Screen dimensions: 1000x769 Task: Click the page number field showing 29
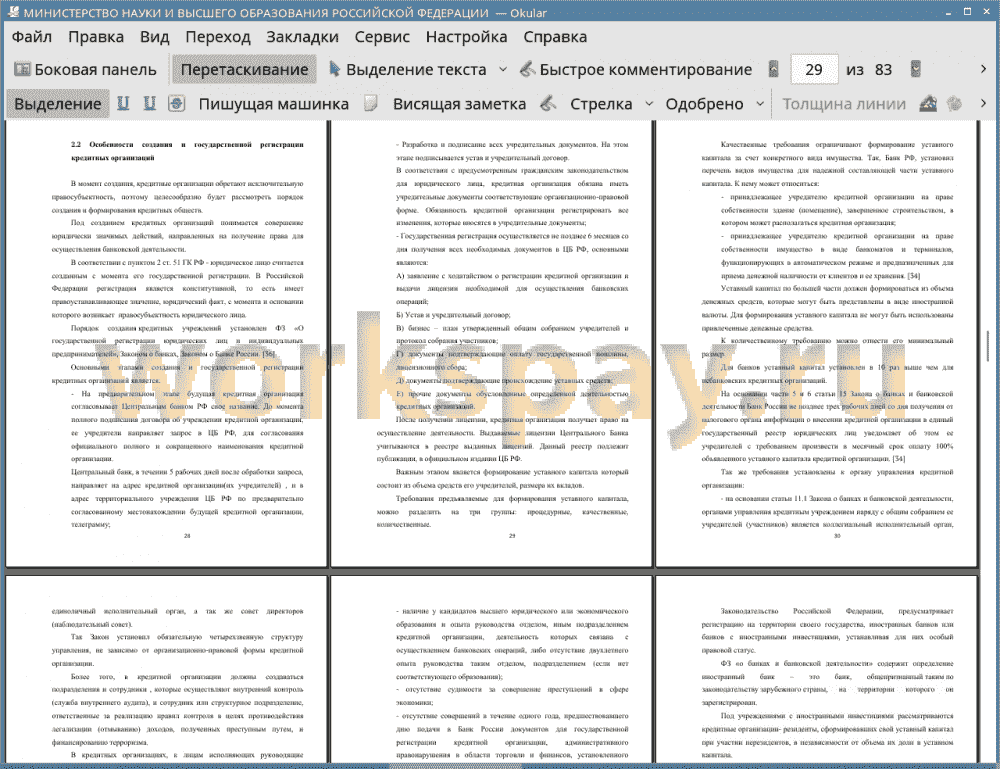(814, 70)
